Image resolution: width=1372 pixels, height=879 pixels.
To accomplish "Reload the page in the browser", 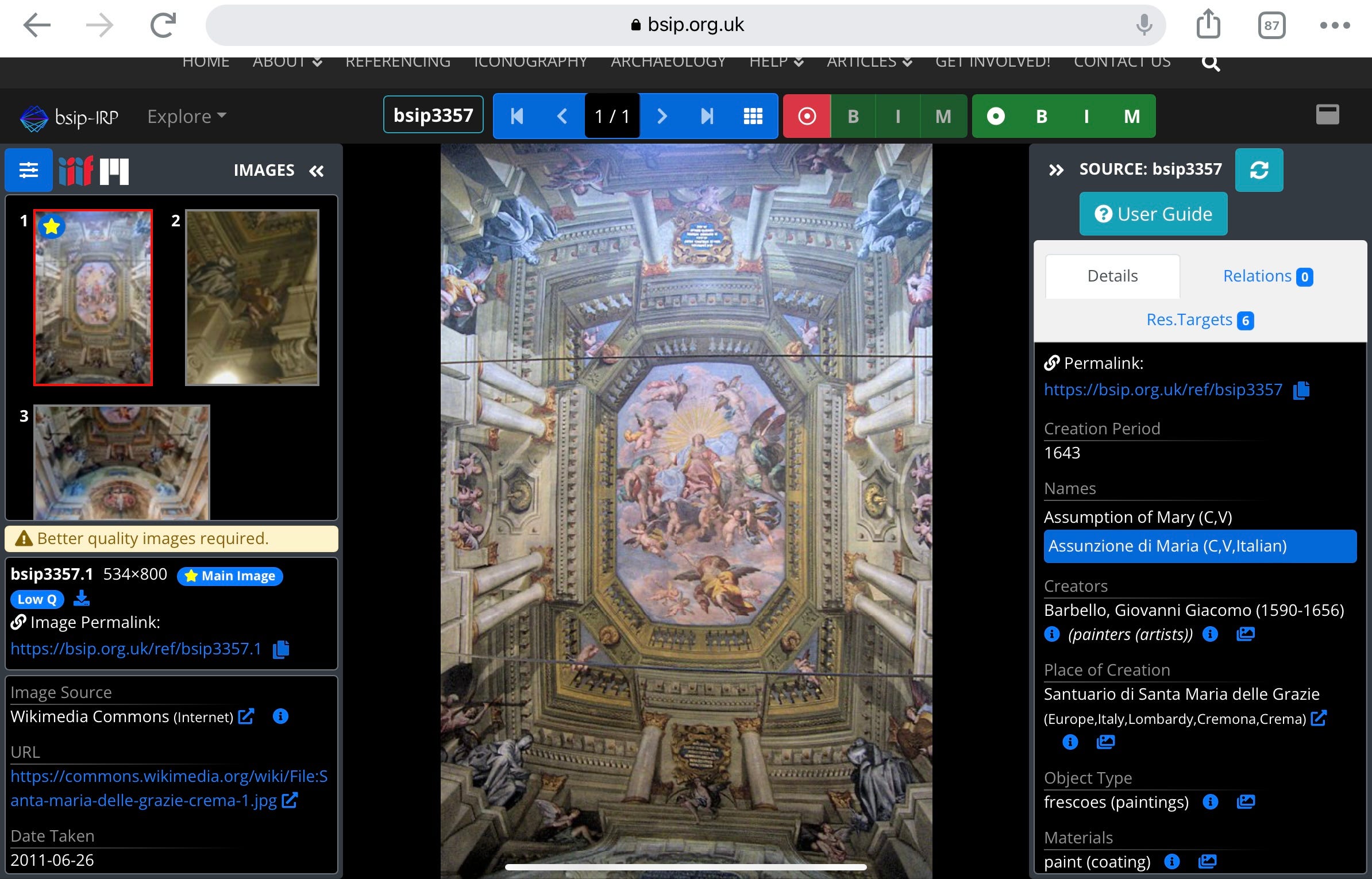I will [x=163, y=25].
